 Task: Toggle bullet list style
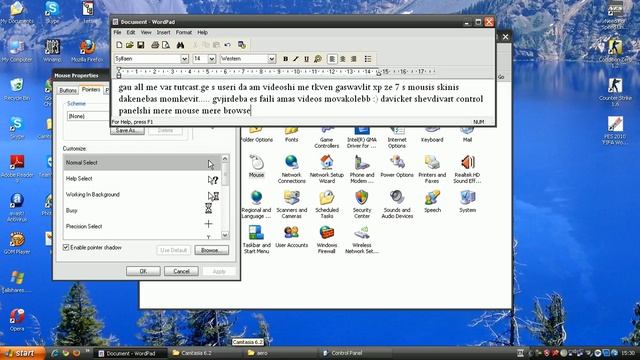[368, 59]
